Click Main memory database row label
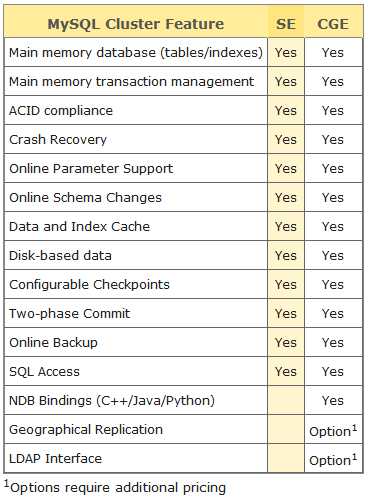The height and width of the screenshot is (499, 368). coord(136,53)
